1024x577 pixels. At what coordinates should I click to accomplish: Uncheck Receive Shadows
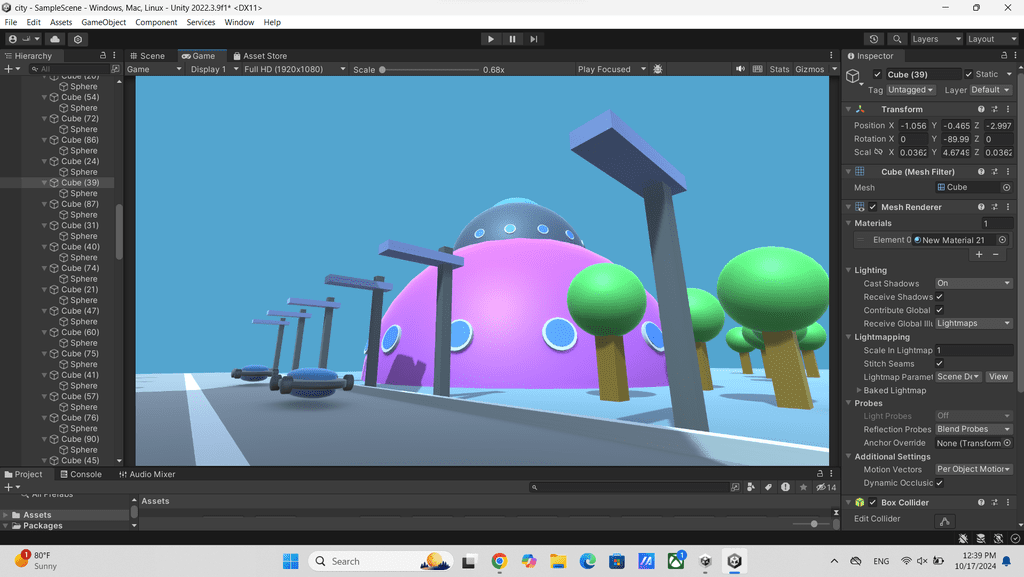[939, 297]
